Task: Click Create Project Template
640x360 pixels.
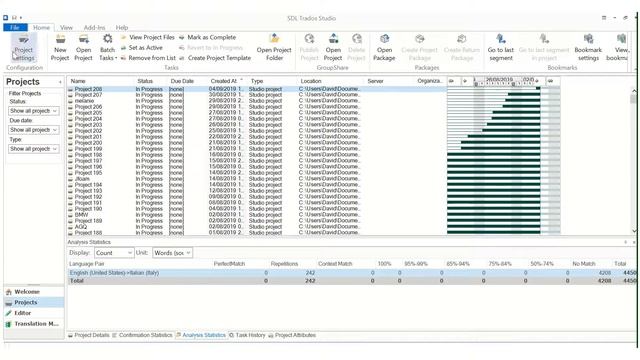Action: pos(215,58)
